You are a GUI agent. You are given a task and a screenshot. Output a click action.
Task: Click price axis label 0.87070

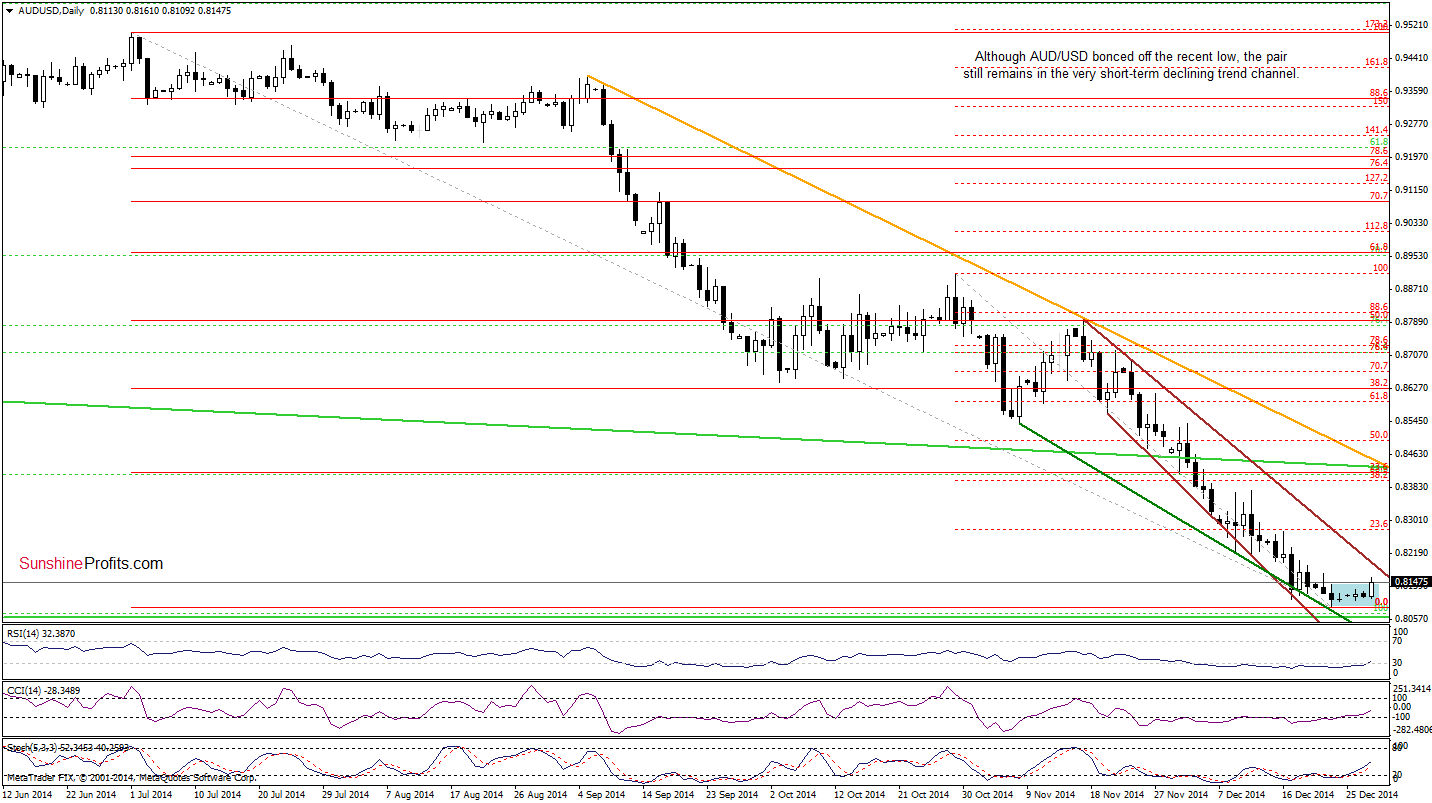coord(1411,354)
